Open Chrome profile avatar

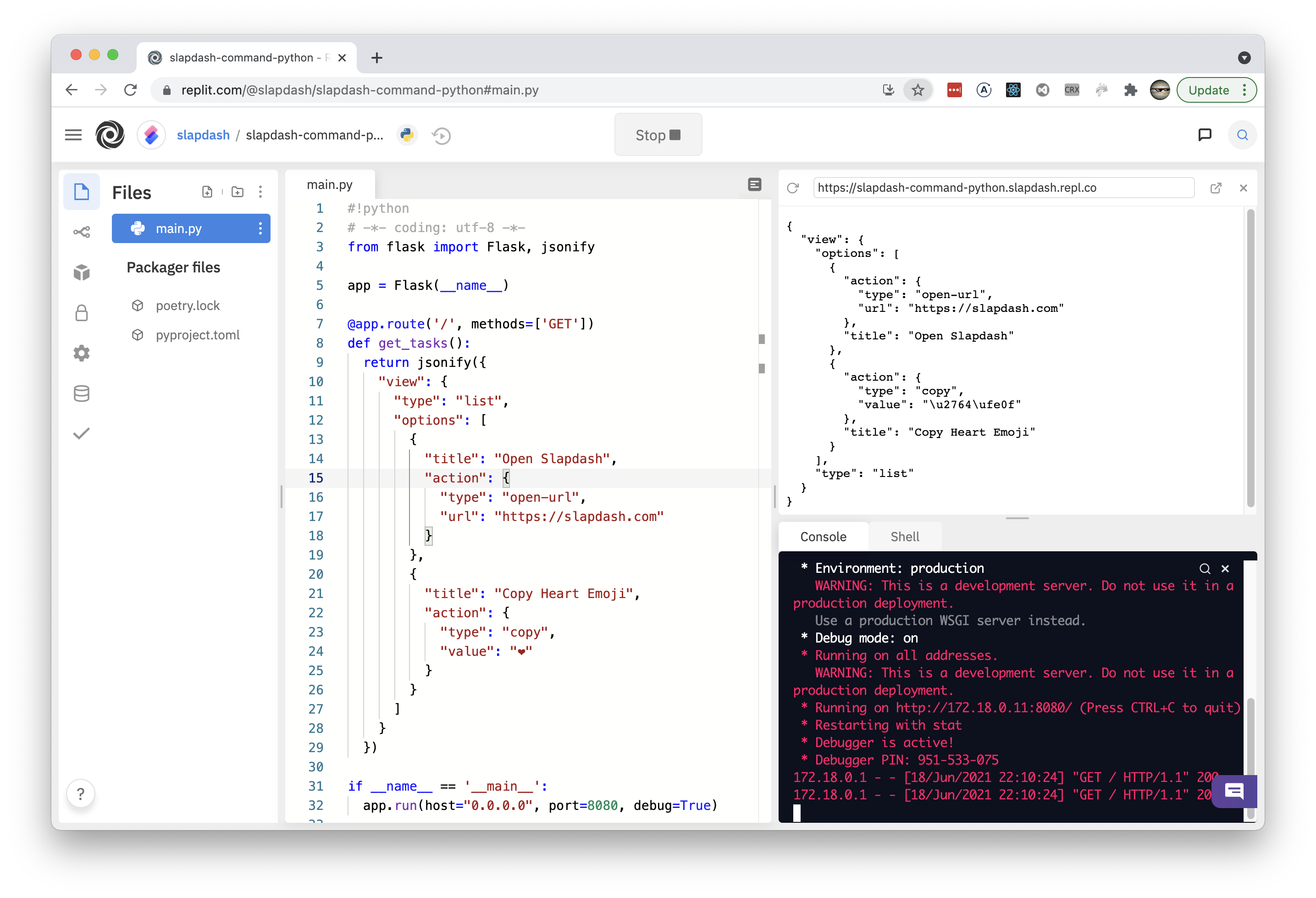[x=1160, y=90]
